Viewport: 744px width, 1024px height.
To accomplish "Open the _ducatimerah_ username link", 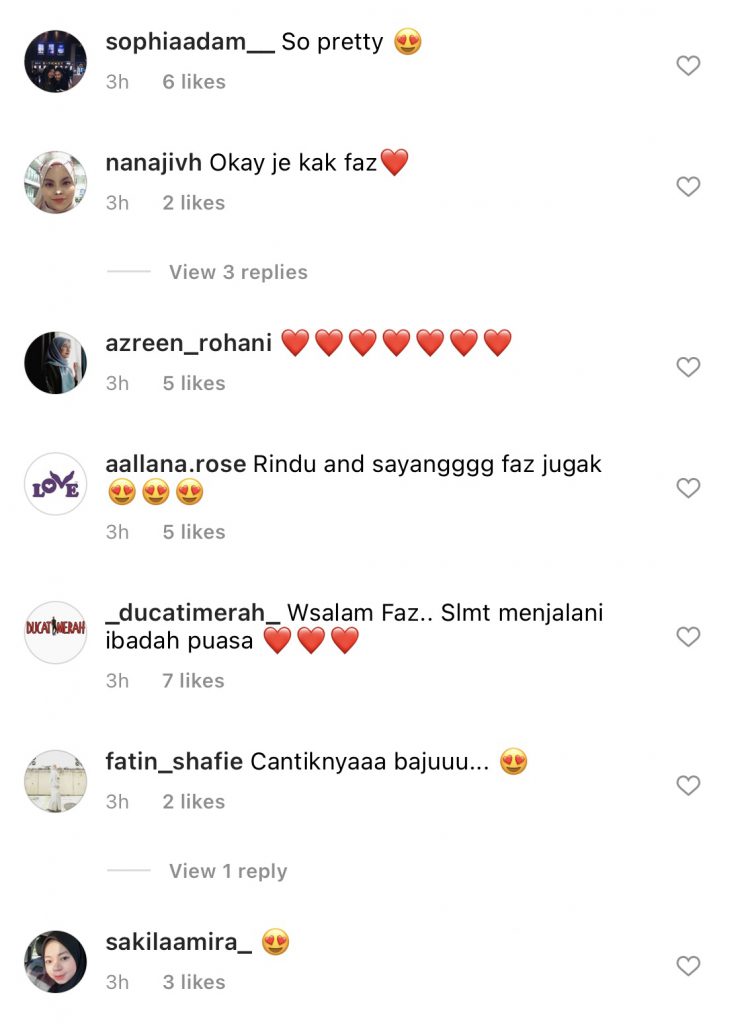I will coord(193,613).
